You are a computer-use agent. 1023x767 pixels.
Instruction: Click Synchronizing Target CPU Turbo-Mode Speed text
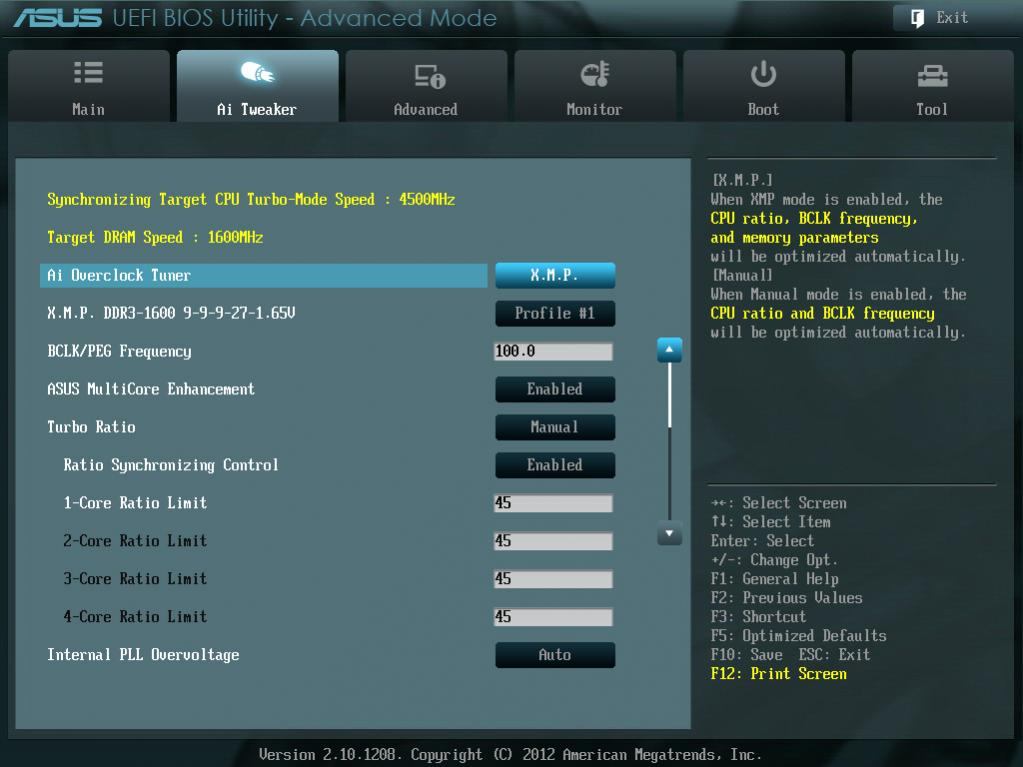point(251,200)
